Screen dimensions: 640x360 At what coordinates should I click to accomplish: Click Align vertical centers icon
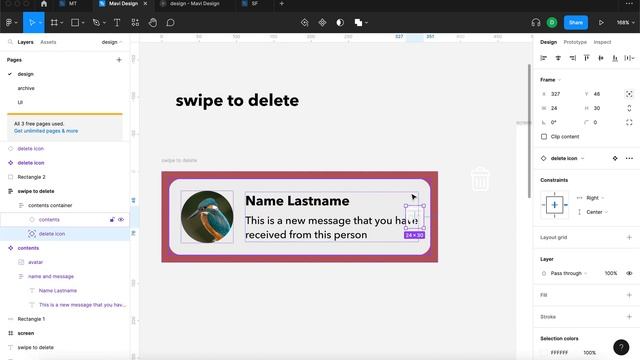[601, 58]
